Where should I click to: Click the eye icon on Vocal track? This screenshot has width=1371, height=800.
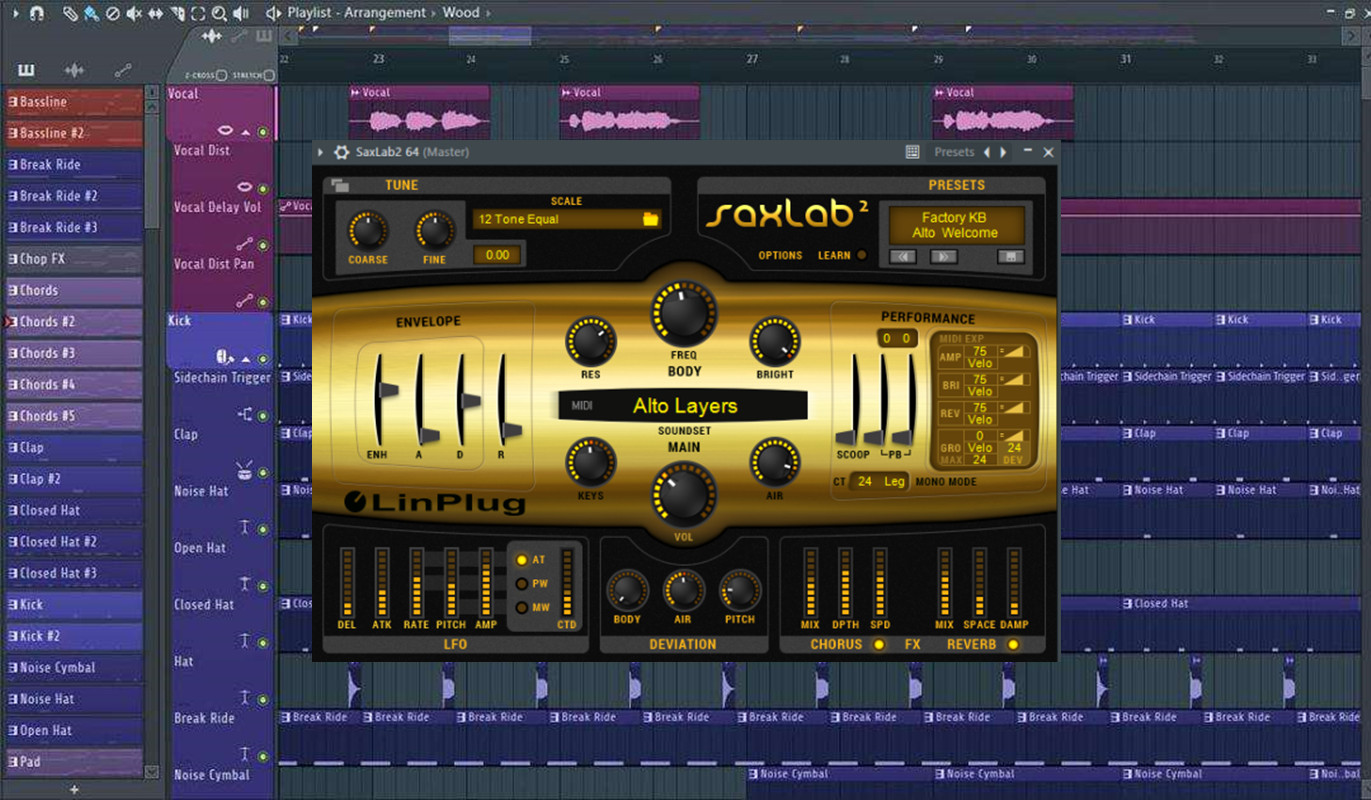pos(225,131)
